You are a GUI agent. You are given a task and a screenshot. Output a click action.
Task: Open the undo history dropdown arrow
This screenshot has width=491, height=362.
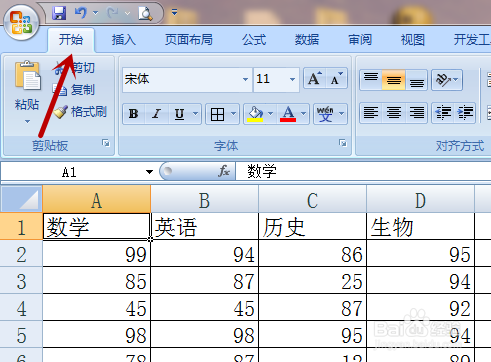pos(95,13)
